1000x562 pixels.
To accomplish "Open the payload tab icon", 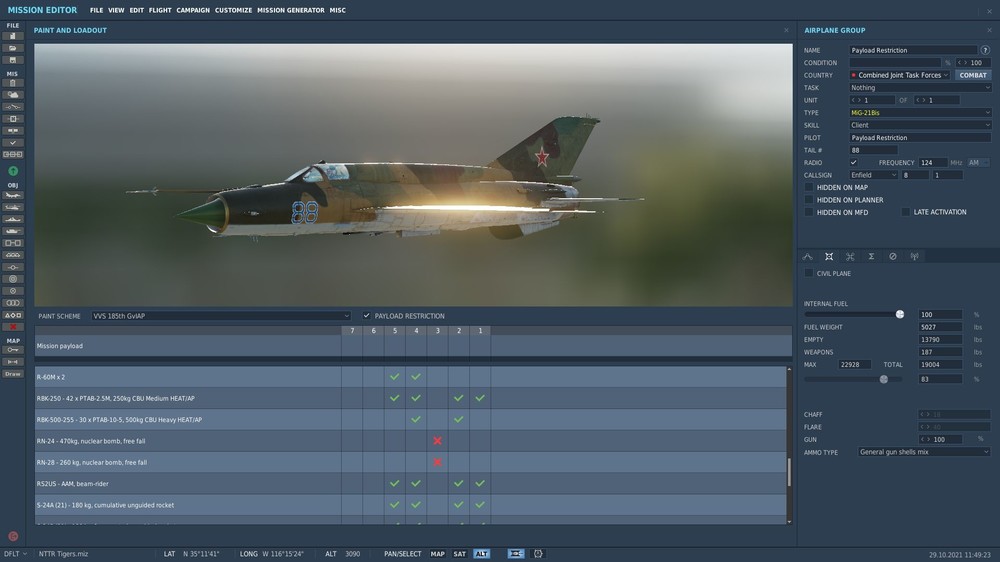I will click(829, 256).
